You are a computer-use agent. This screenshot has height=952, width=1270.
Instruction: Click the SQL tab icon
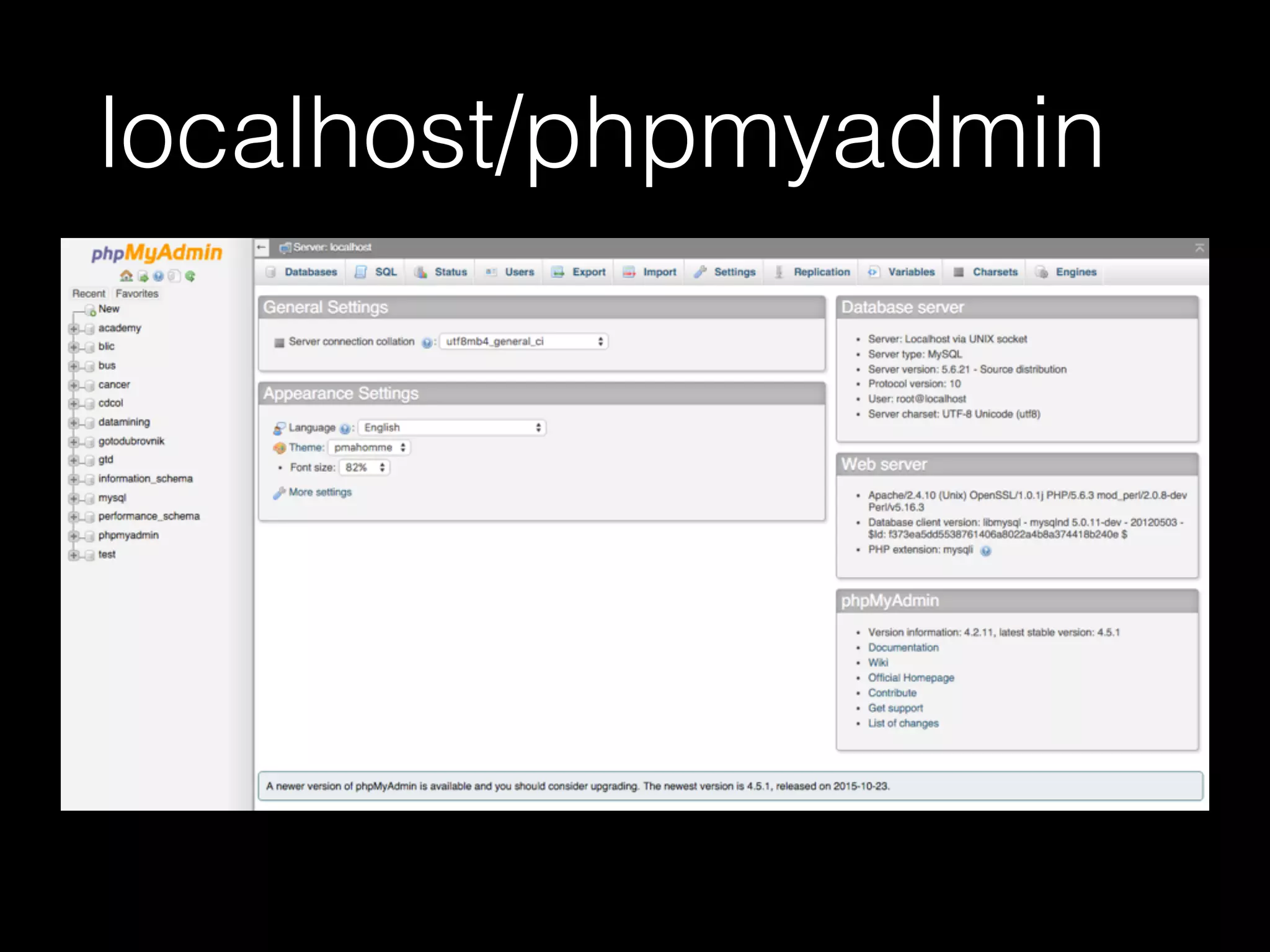pyautogui.click(x=360, y=272)
